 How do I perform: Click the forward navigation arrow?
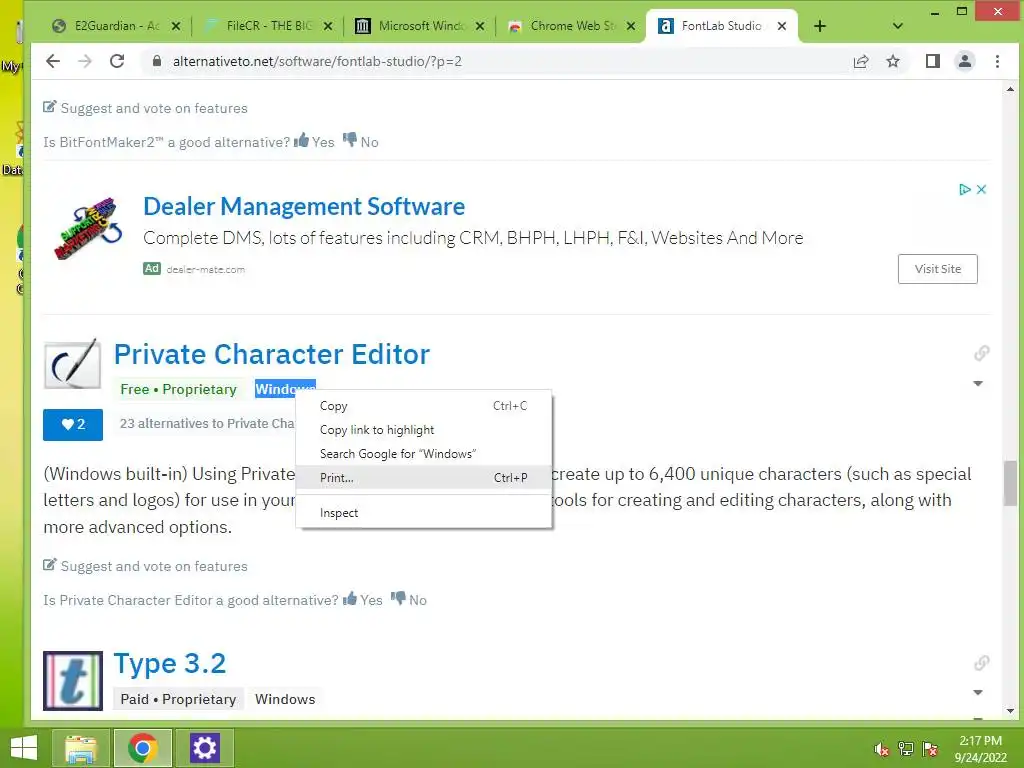[x=85, y=61]
